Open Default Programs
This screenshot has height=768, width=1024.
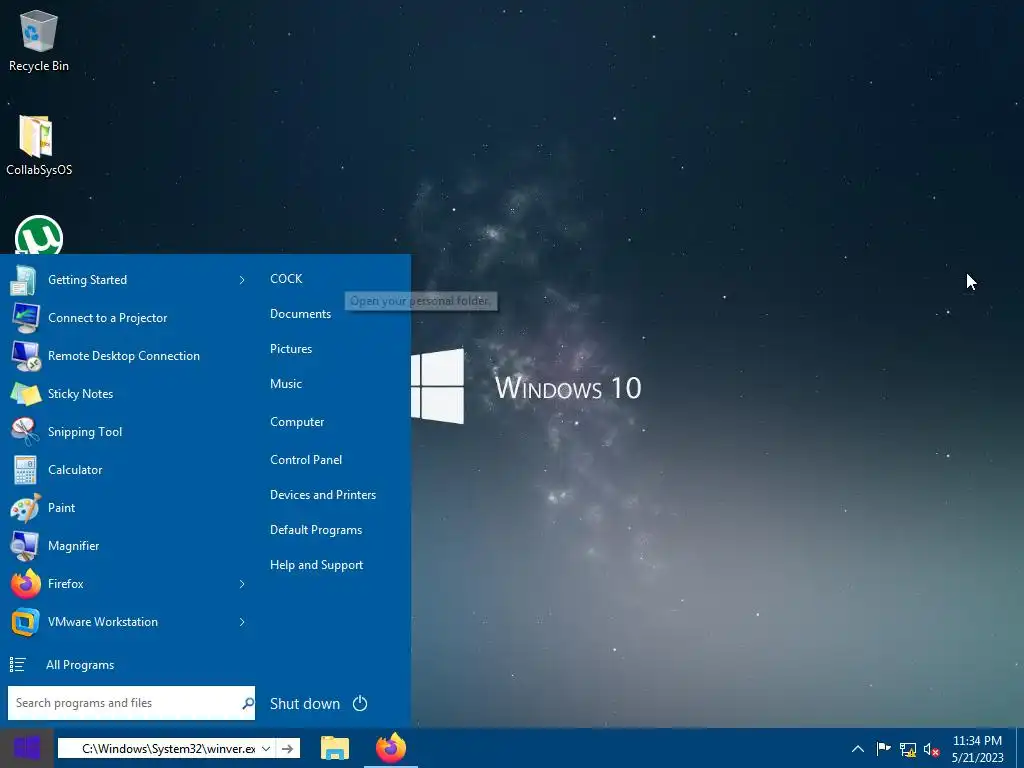click(x=316, y=530)
